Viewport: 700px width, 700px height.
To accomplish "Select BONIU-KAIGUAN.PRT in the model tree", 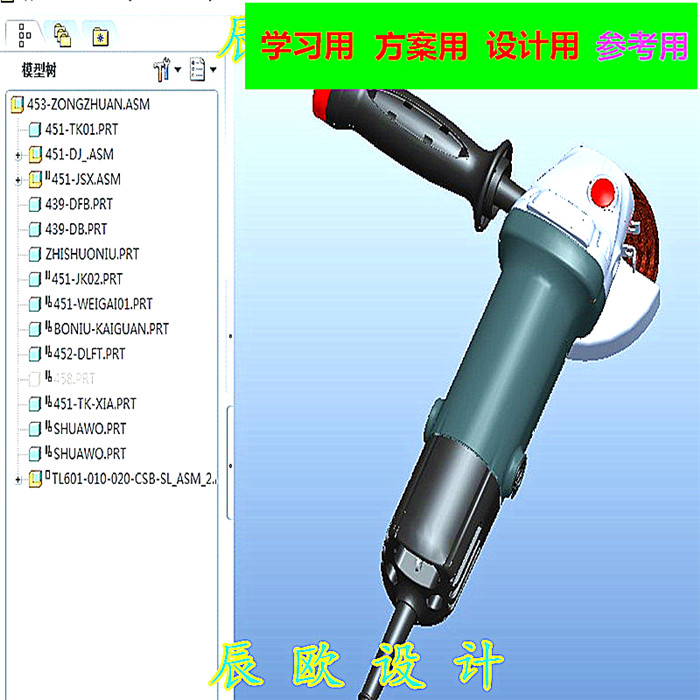I will pos(111,329).
